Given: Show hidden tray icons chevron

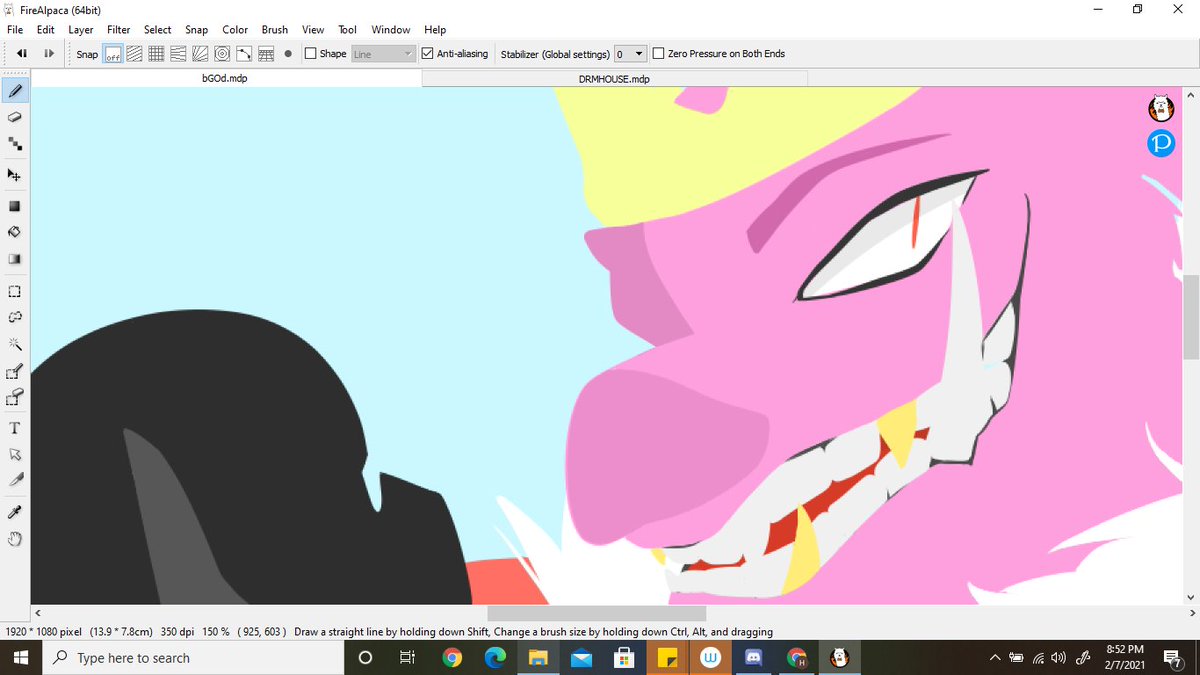Looking at the screenshot, I should pyautogui.click(x=995, y=658).
